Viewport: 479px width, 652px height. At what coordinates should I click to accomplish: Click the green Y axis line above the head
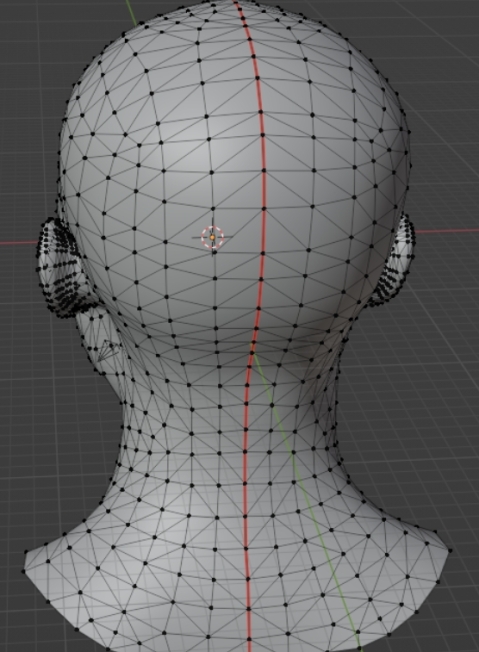131,12
